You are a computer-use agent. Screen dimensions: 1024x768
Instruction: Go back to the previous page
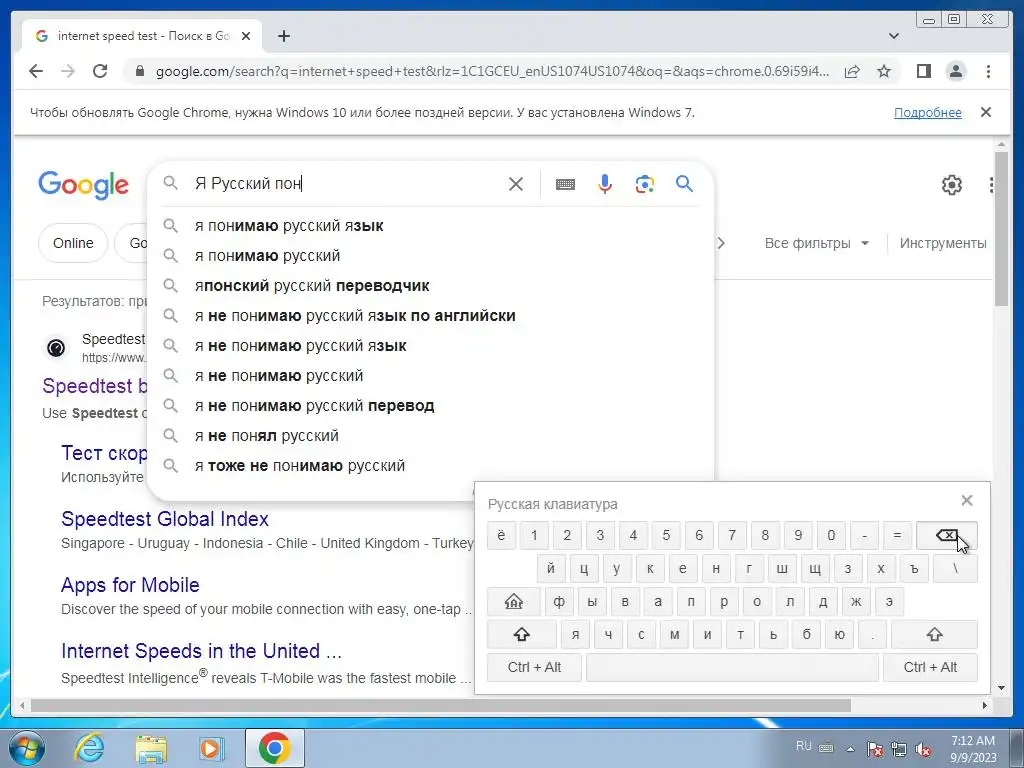tap(36, 71)
